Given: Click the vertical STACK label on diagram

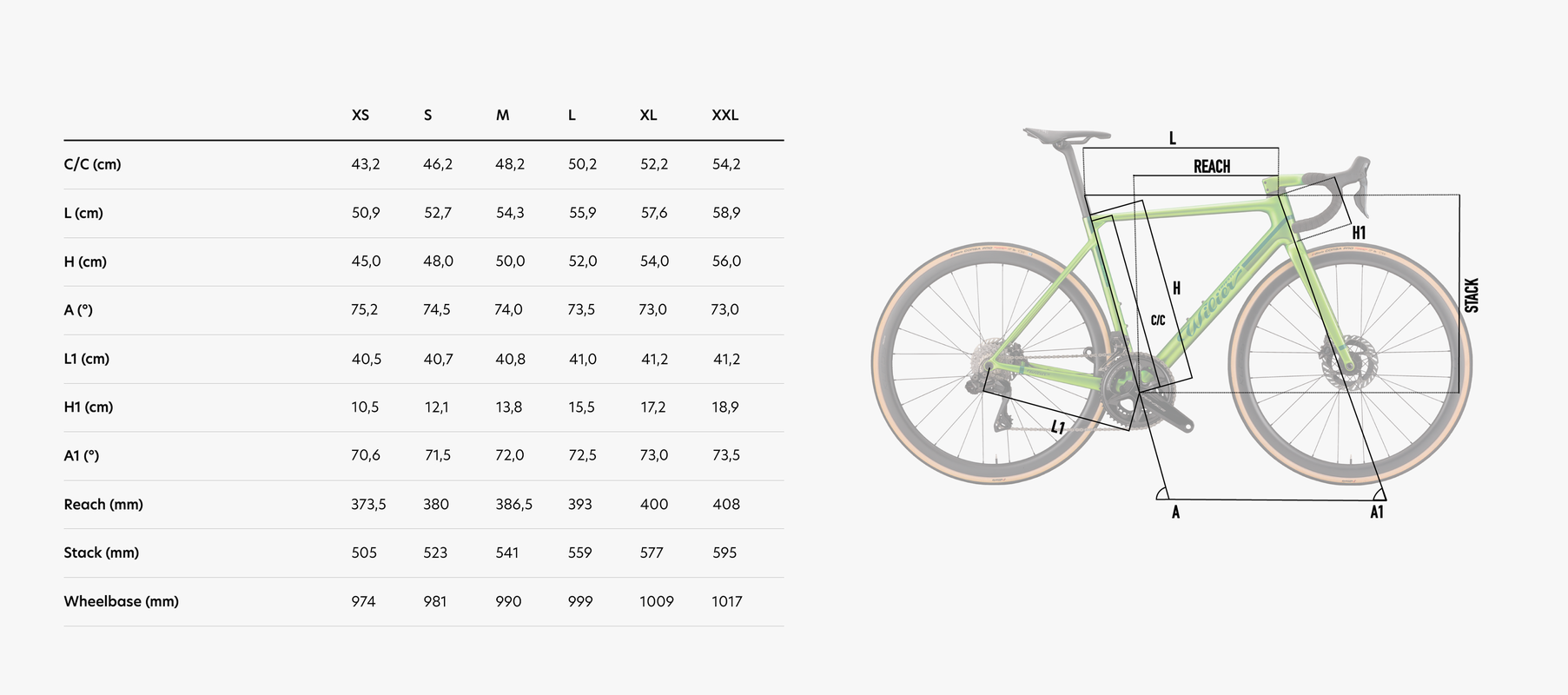Looking at the screenshot, I should 1471,295.
